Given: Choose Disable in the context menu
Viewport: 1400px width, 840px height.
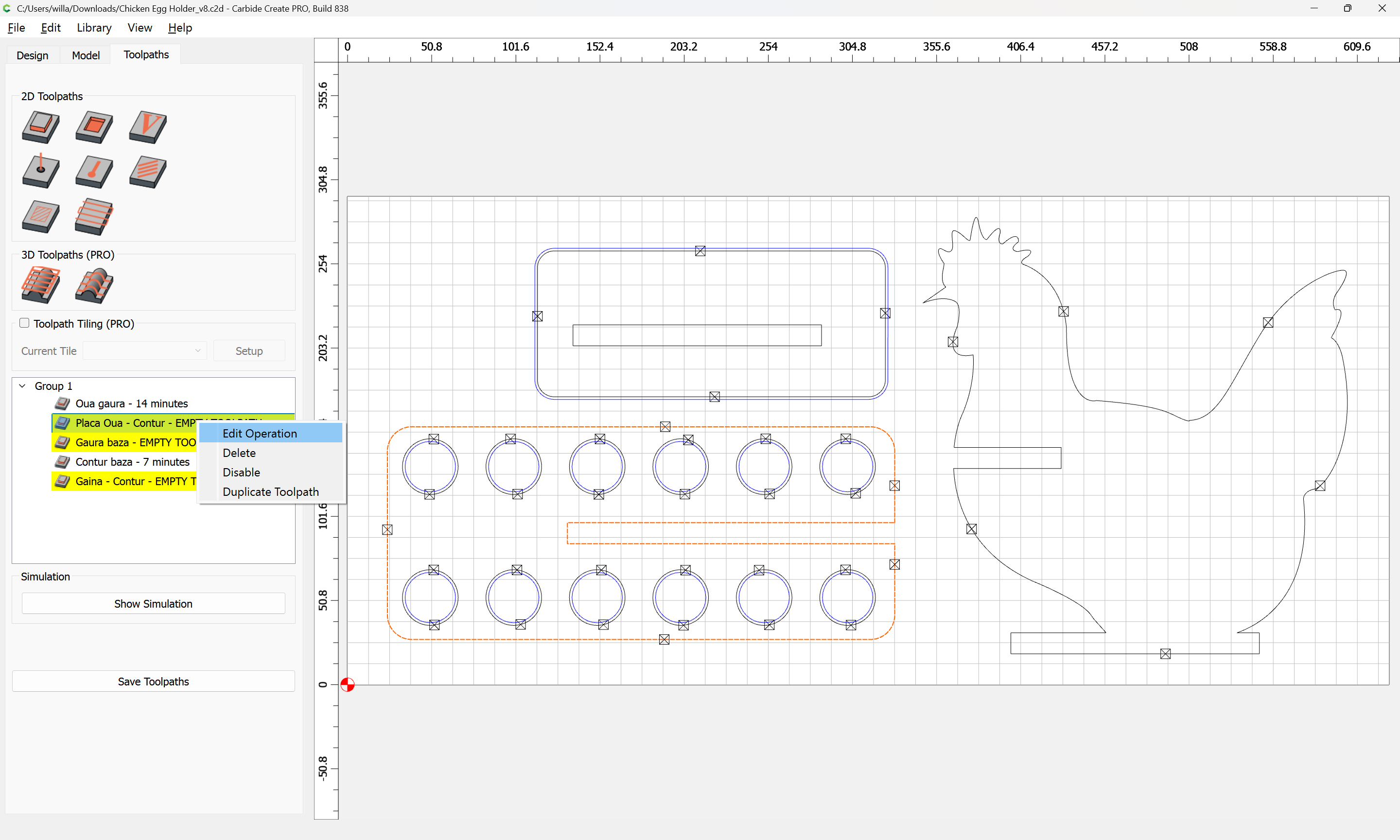Looking at the screenshot, I should (241, 472).
